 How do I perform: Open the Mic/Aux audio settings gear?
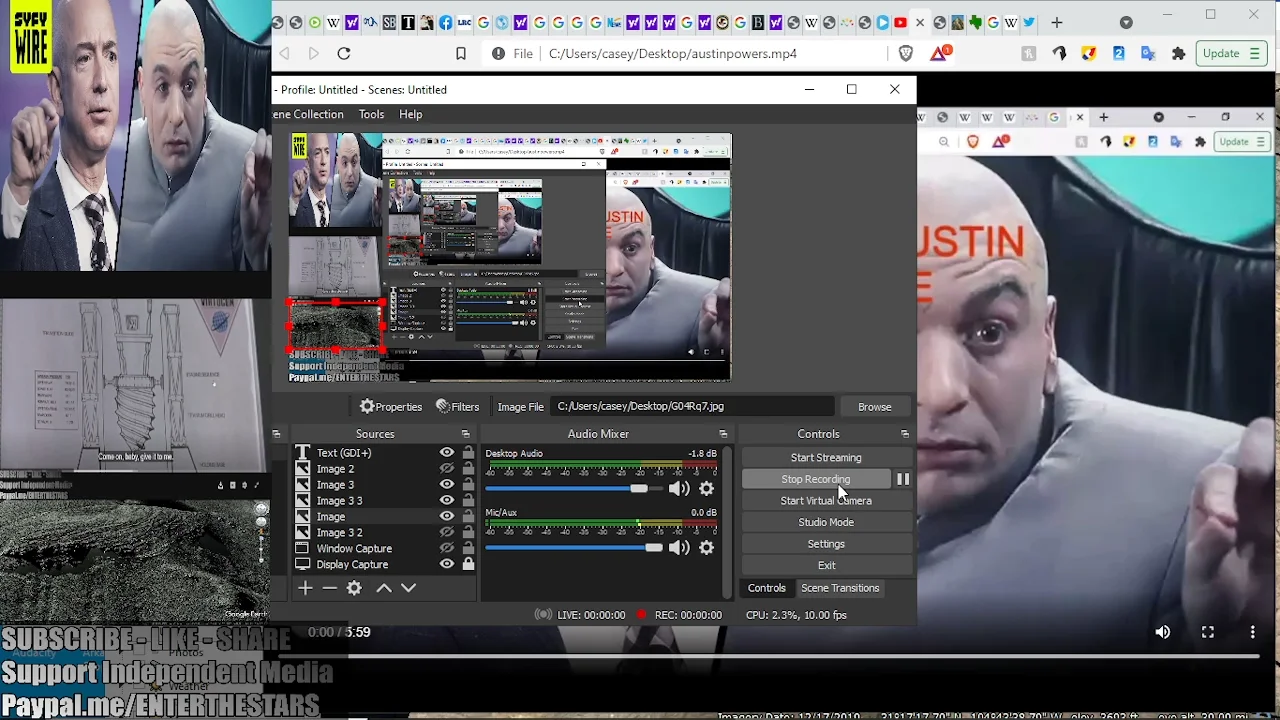(x=707, y=548)
